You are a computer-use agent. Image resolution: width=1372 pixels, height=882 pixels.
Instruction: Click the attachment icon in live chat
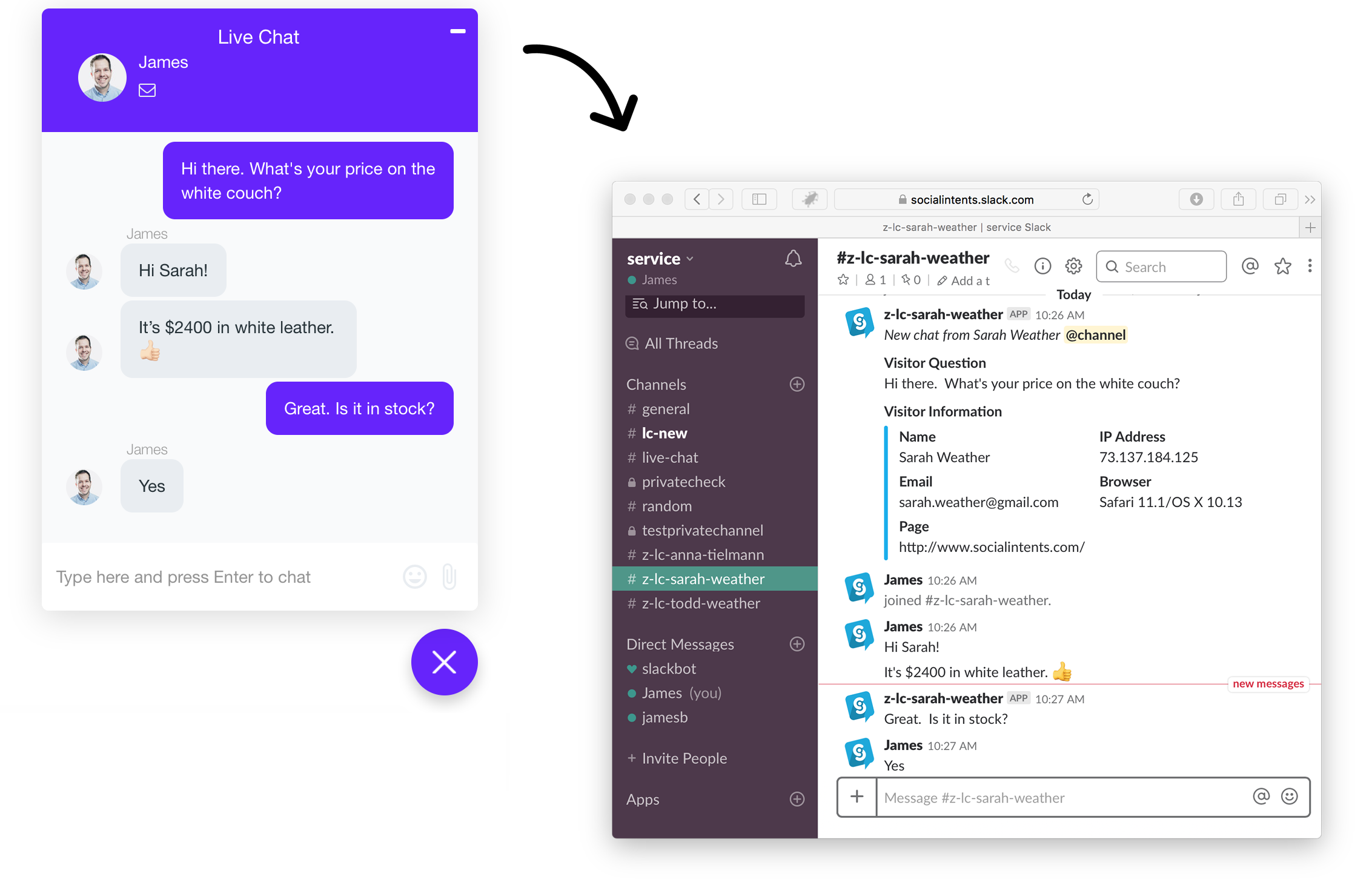click(x=449, y=577)
